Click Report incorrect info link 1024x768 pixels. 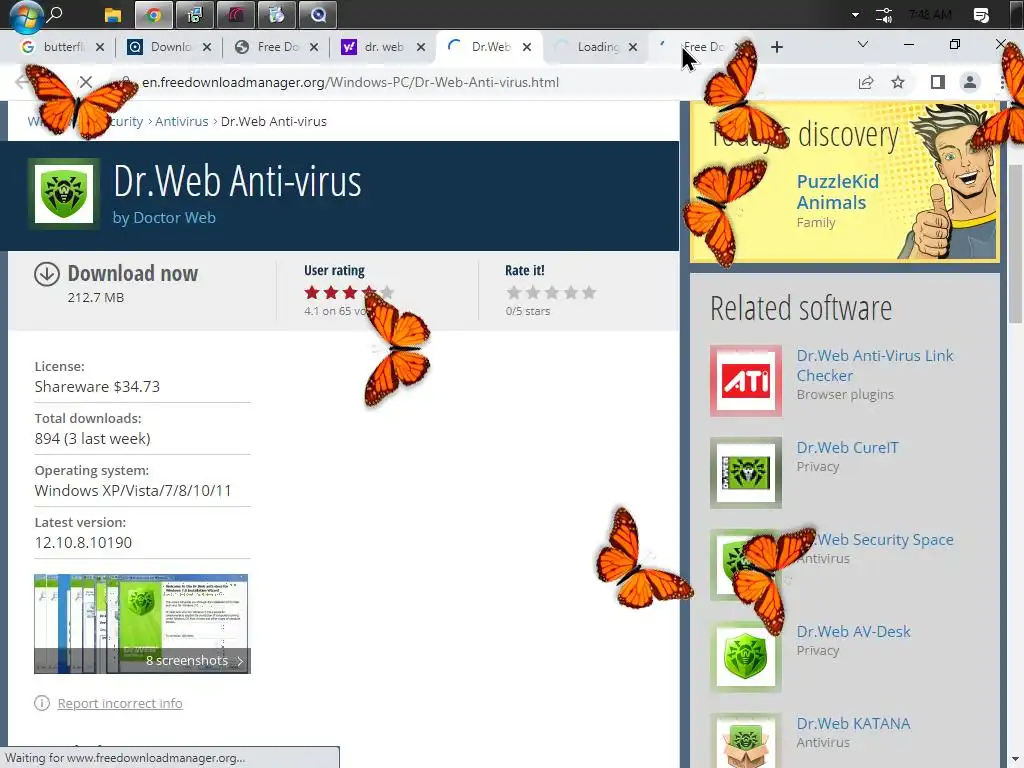[x=120, y=703]
